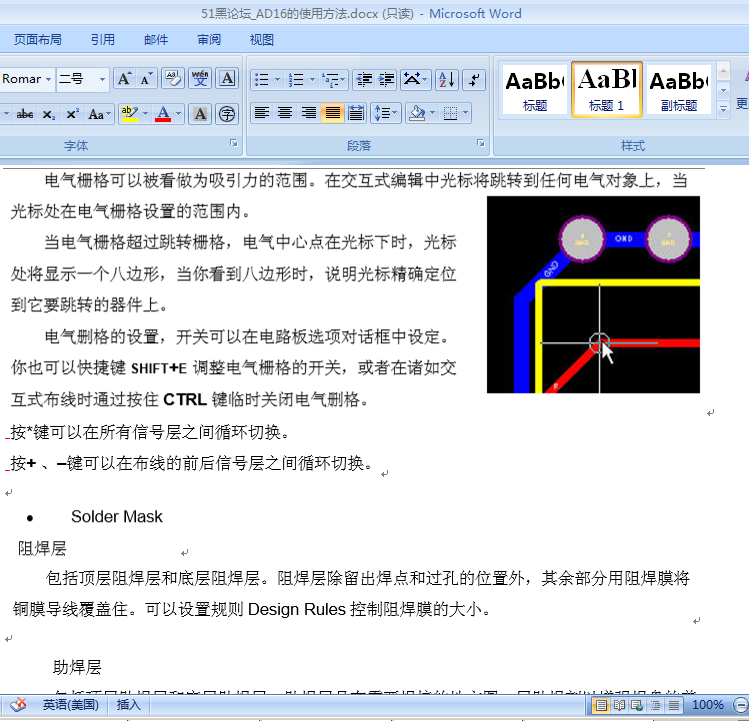Click the Sort A-Z icon
749x721 pixels.
coord(447,80)
